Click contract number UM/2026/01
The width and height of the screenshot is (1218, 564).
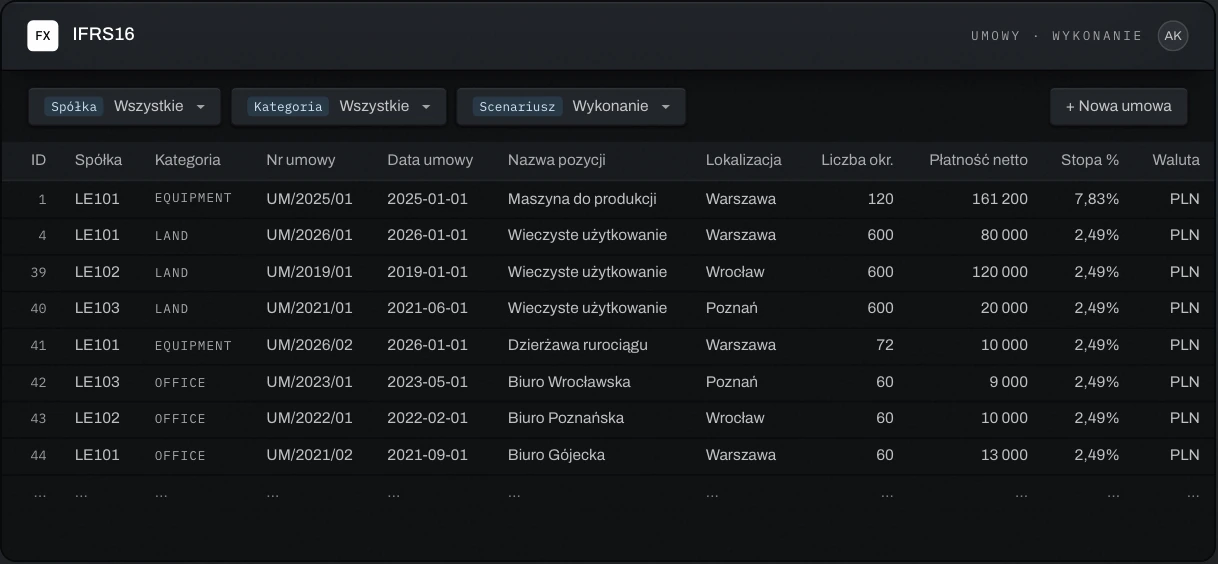(310, 235)
